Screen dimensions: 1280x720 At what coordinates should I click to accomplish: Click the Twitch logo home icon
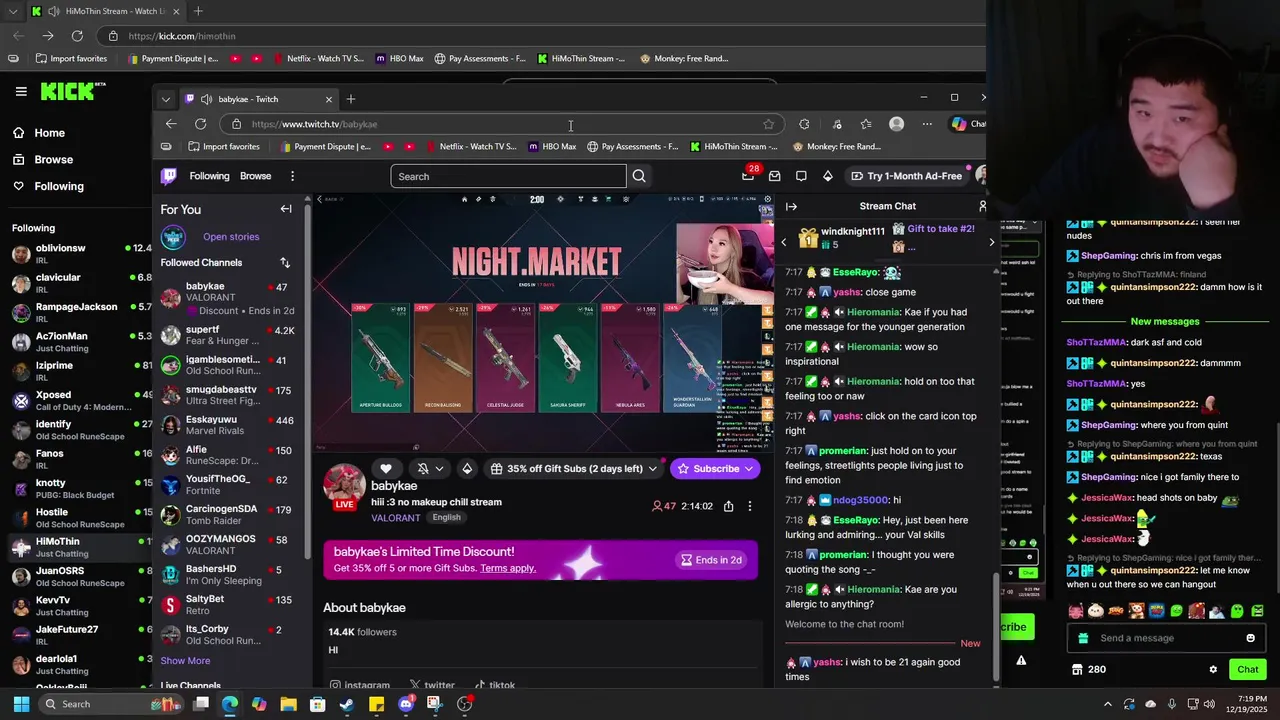tap(169, 176)
